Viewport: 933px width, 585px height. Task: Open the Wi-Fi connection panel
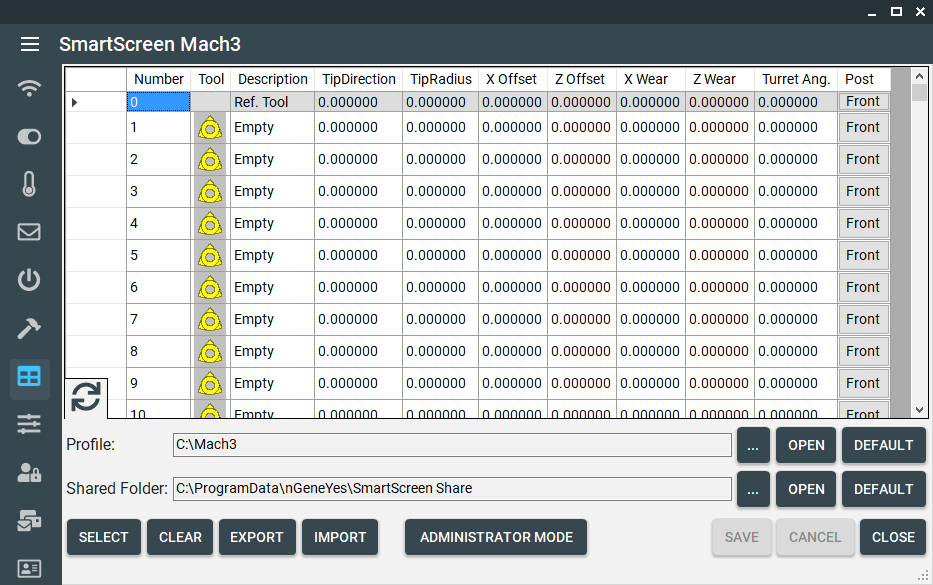point(30,88)
